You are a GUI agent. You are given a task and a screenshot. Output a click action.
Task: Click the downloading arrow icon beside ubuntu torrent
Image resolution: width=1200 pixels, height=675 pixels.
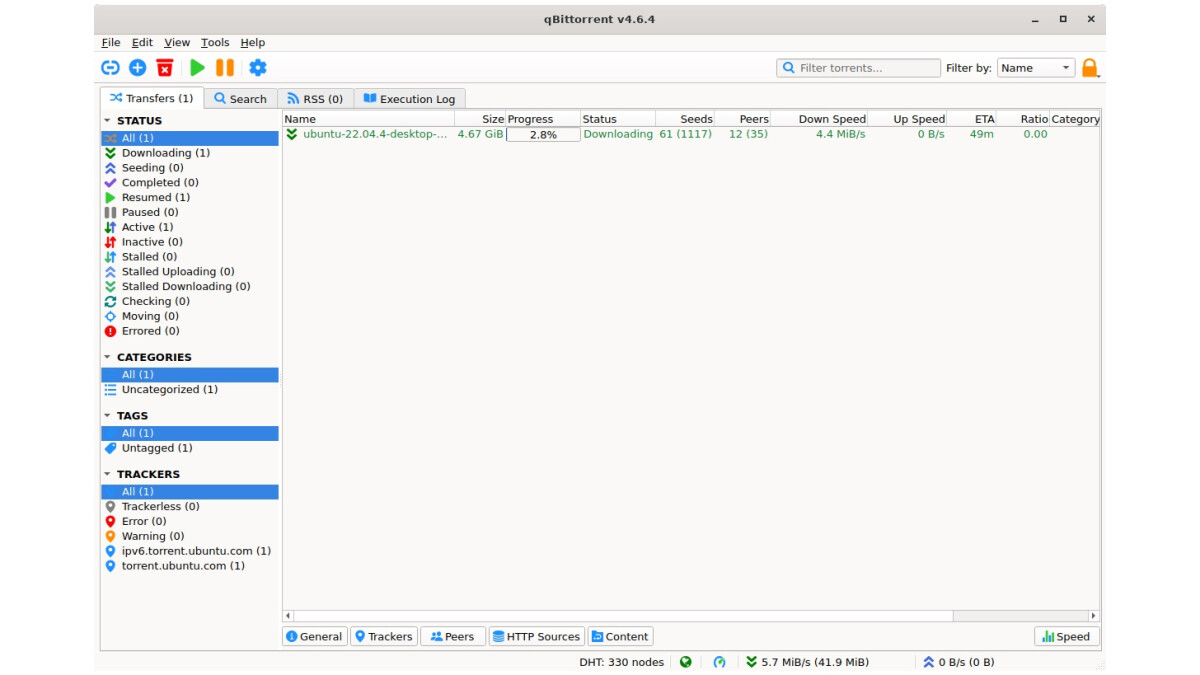click(292, 134)
